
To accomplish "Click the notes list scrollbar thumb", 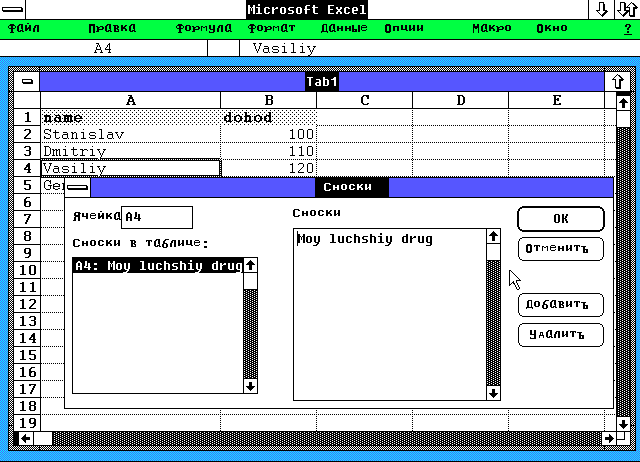I will pyautogui.click(x=250, y=281).
